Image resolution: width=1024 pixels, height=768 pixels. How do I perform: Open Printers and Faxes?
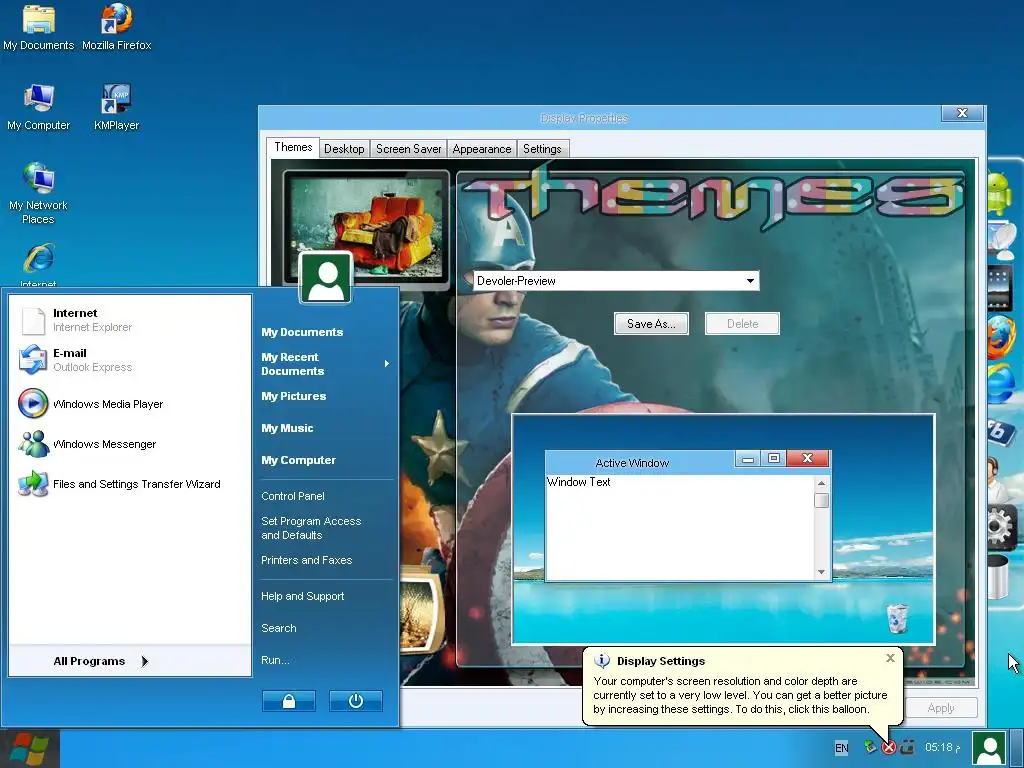306,560
